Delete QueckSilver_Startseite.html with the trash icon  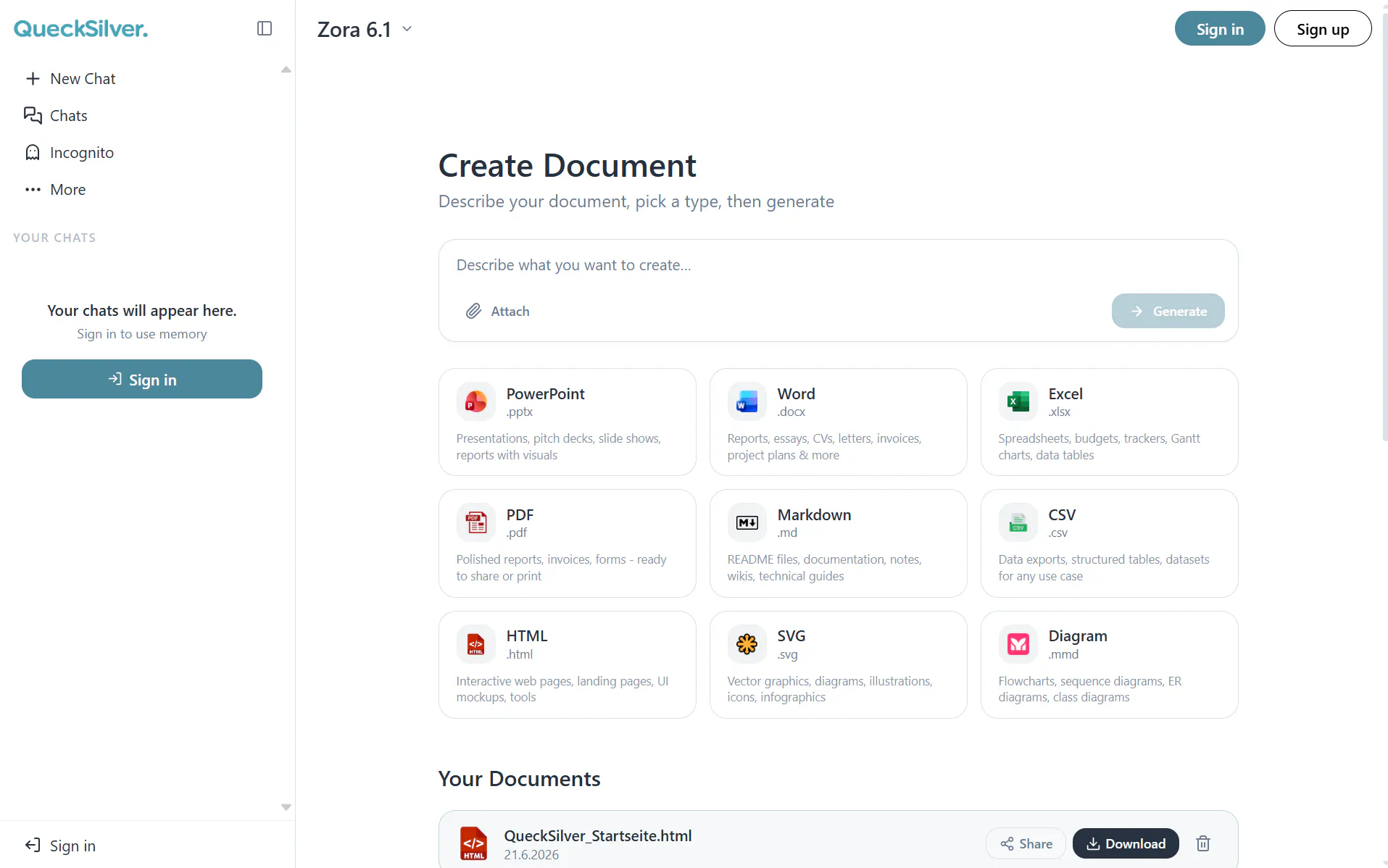coord(1203,843)
